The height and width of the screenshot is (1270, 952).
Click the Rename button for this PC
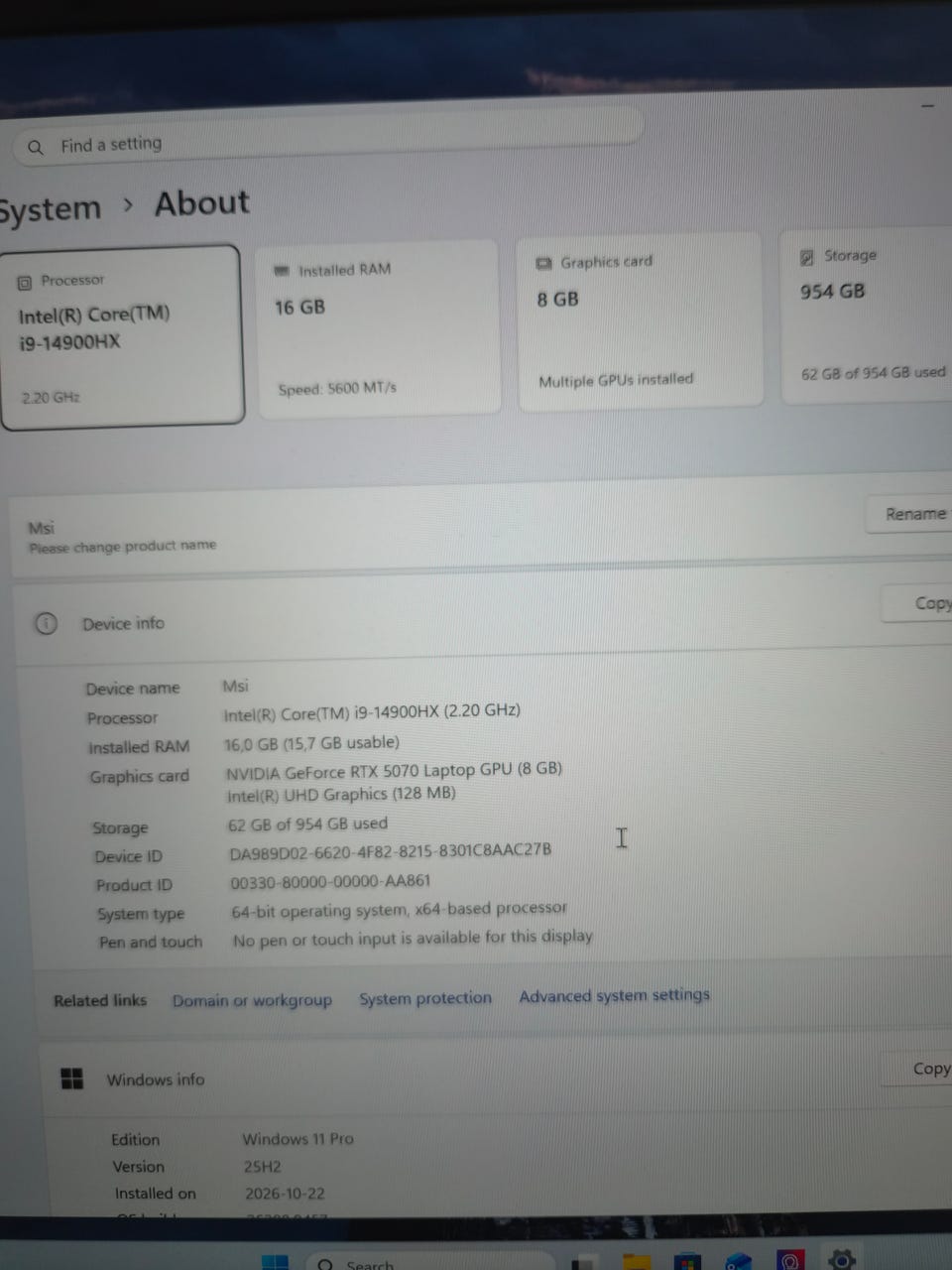click(x=909, y=514)
